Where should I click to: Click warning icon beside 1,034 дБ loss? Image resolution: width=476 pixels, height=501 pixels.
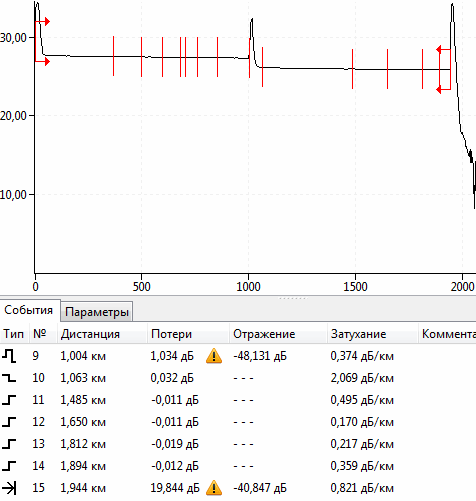point(214,356)
